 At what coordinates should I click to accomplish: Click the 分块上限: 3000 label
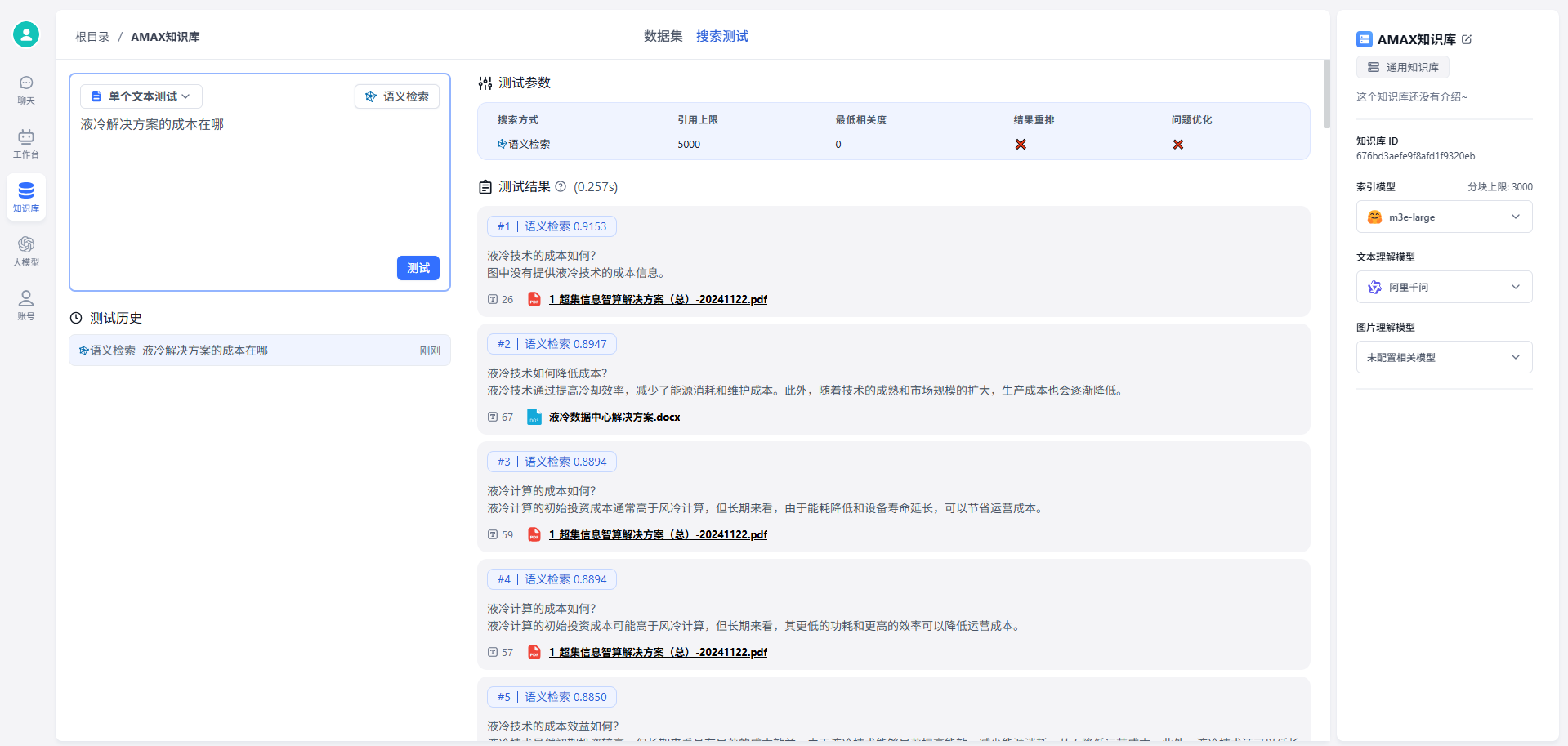[1499, 186]
